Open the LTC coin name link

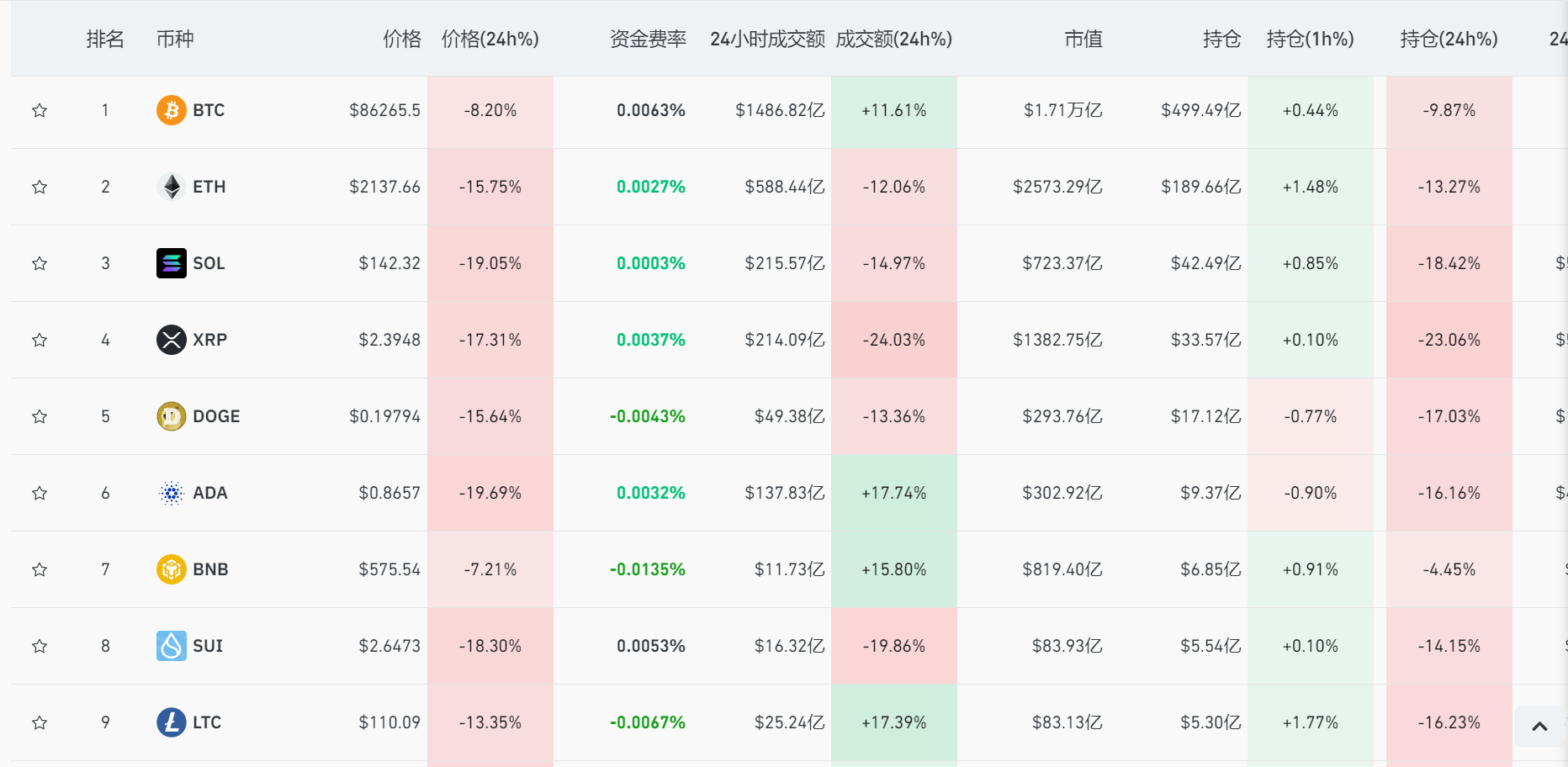coord(207,722)
